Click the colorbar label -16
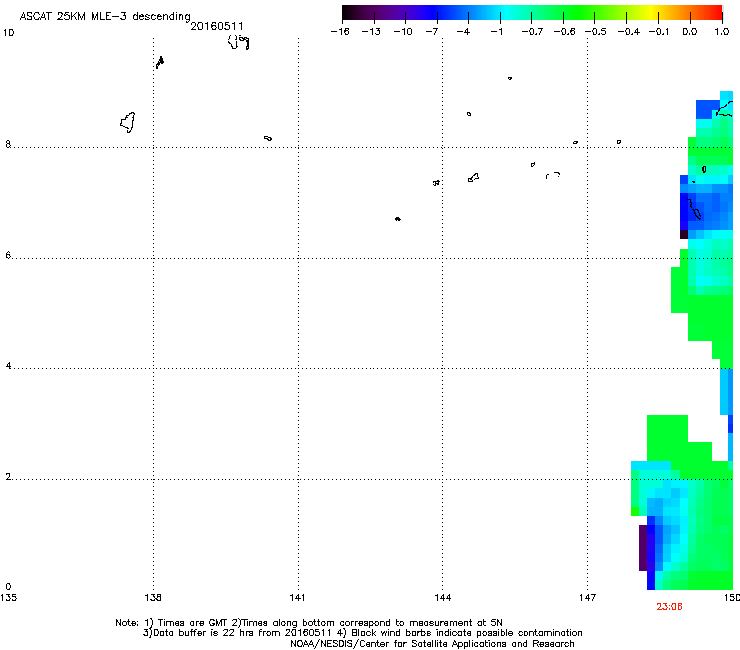This screenshot has width=740, height=650. point(340,32)
